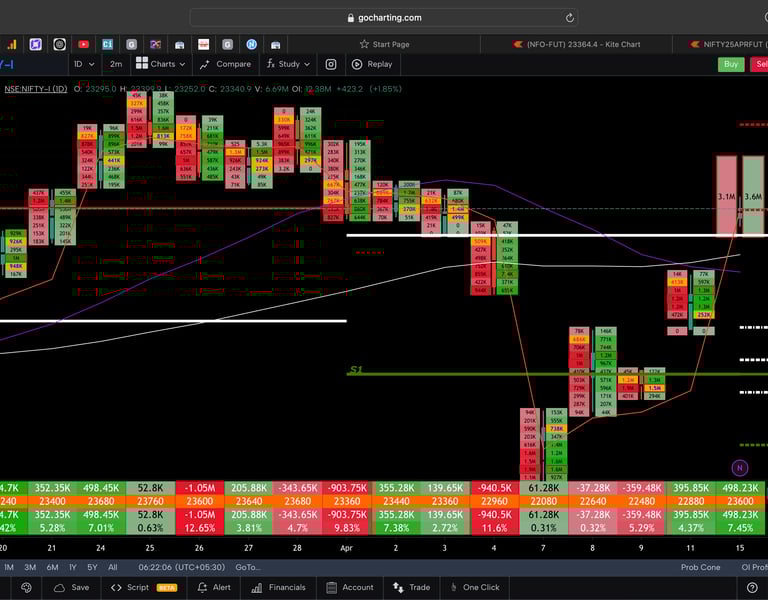Click the 22880 price cell
This screenshot has height=600, width=768.
[691, 501]
